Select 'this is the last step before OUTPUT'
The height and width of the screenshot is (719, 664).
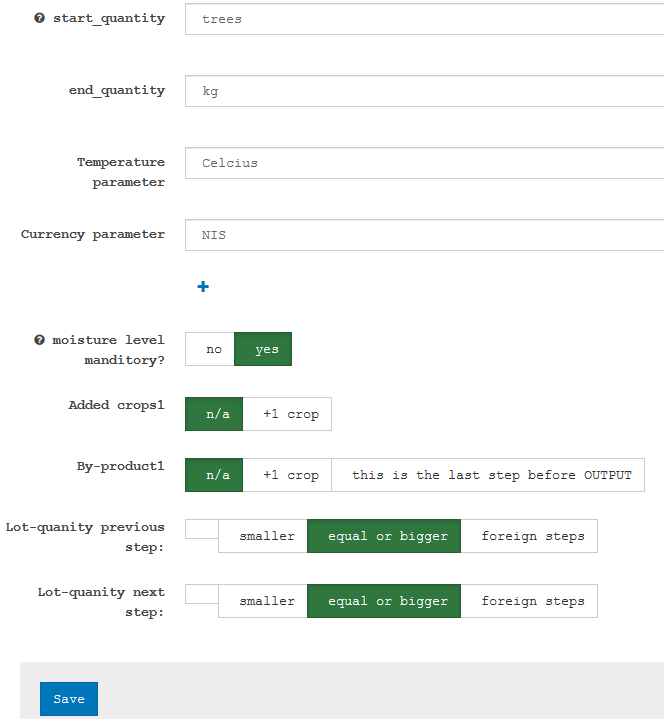[488, 475]
